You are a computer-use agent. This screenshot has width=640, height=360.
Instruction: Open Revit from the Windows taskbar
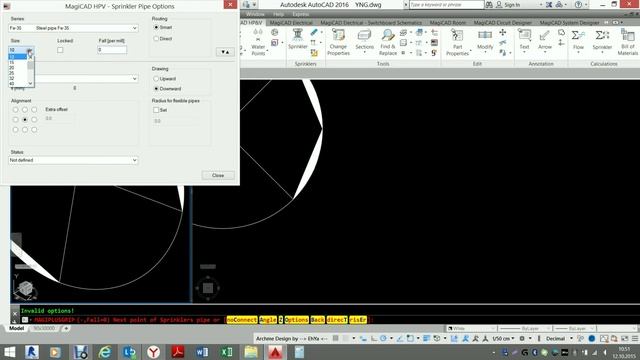point(32,352)
